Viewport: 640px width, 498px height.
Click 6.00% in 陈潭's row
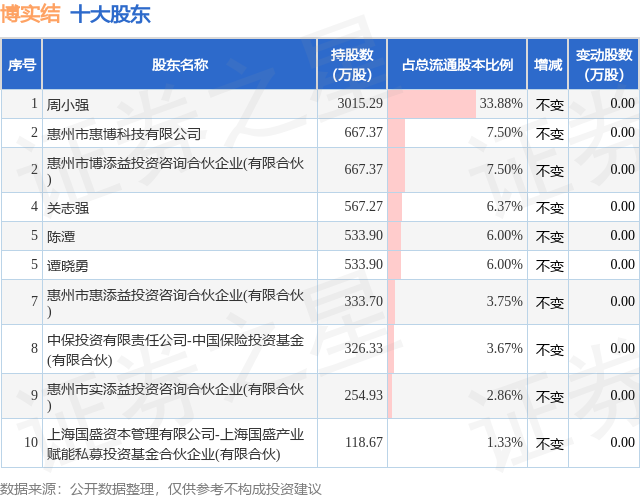(504, 235)
